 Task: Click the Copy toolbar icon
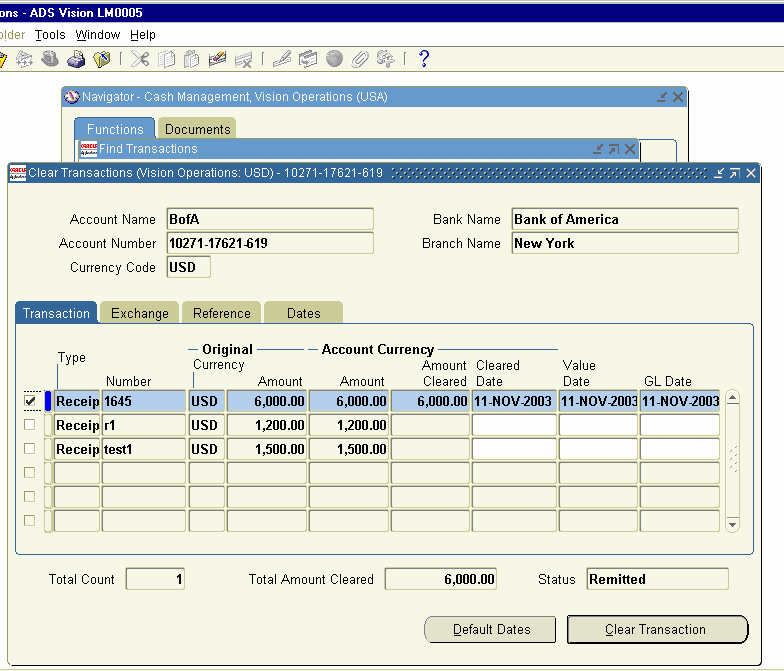[x=166, y=59]
